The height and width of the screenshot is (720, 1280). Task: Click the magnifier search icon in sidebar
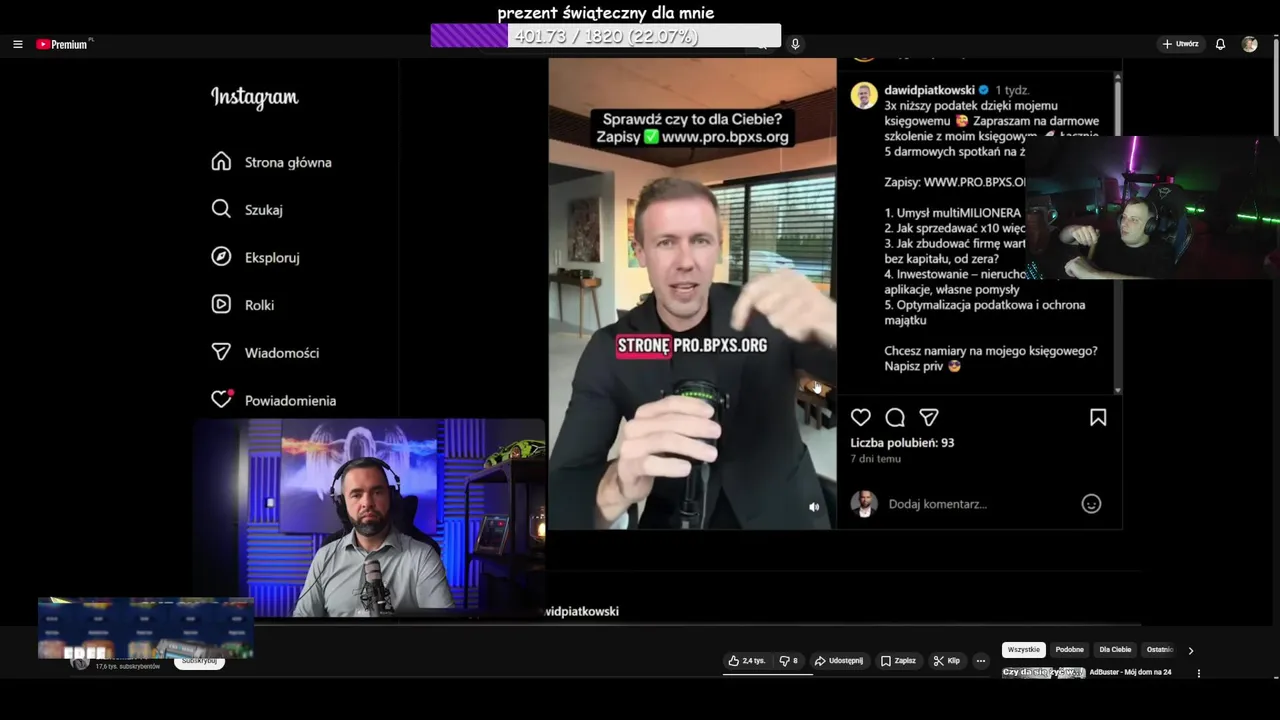coord(221,209)
